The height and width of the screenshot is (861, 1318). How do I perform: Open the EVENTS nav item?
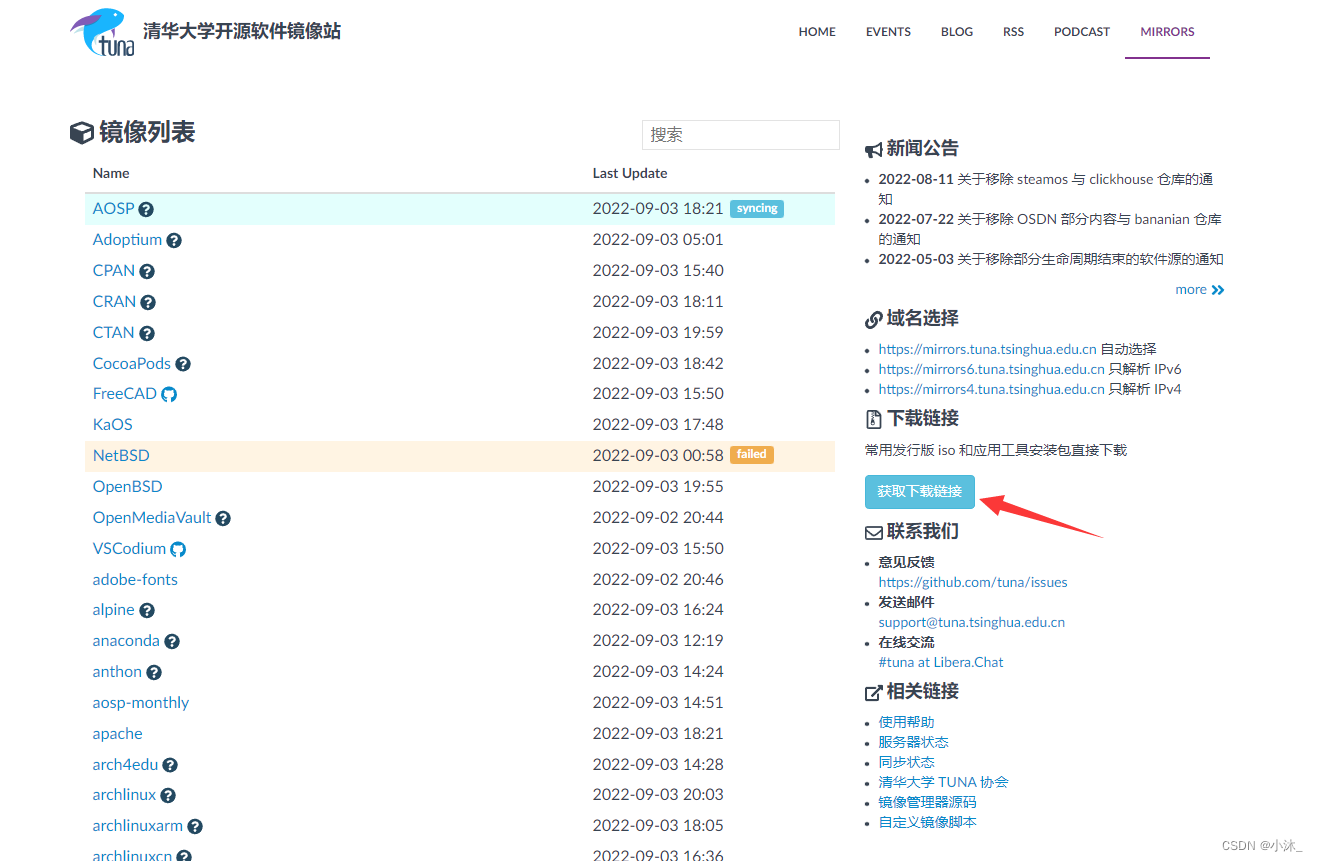click(x=888, y=32)
